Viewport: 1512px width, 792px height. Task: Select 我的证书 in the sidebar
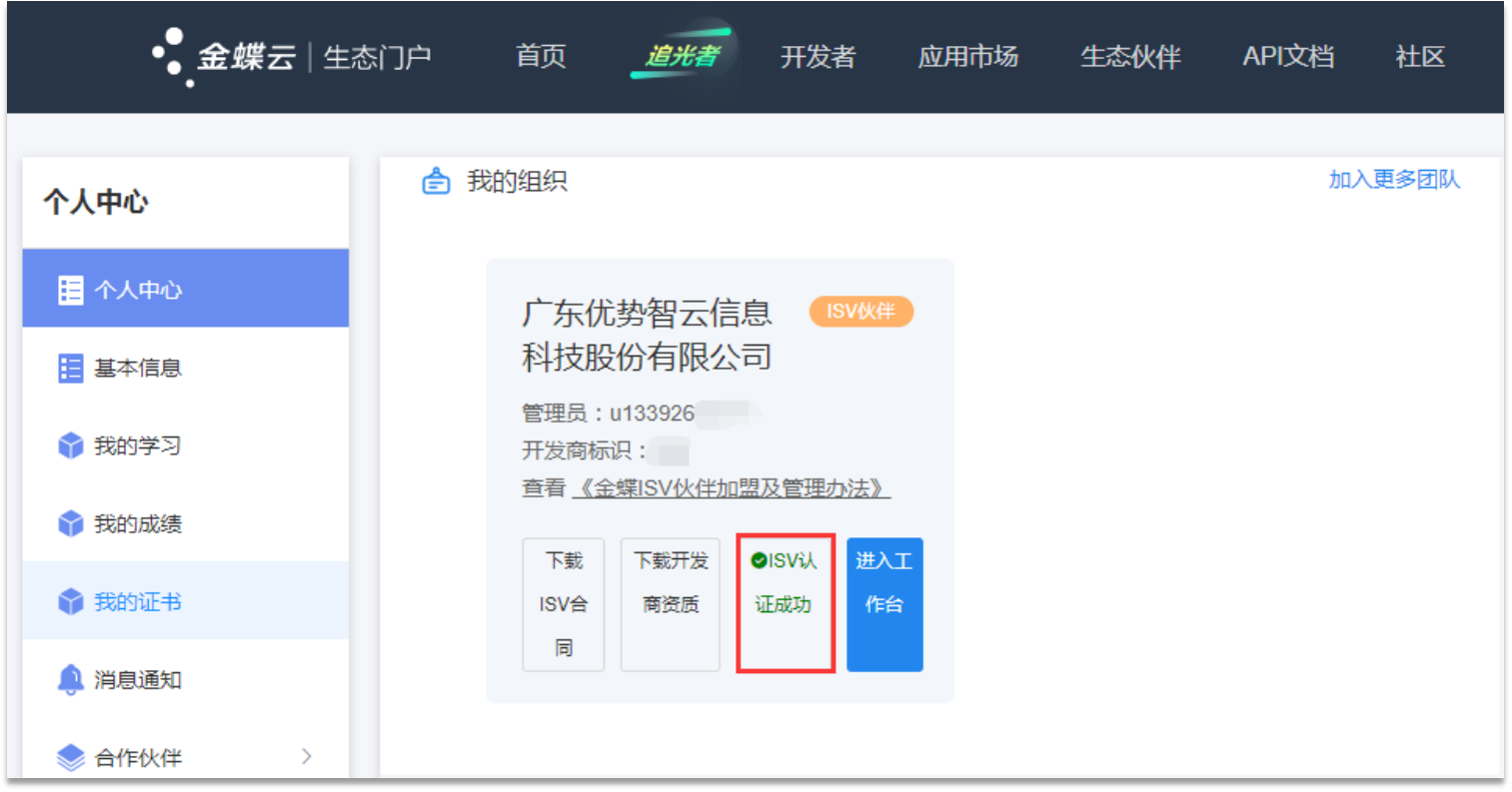coord(186,601)
